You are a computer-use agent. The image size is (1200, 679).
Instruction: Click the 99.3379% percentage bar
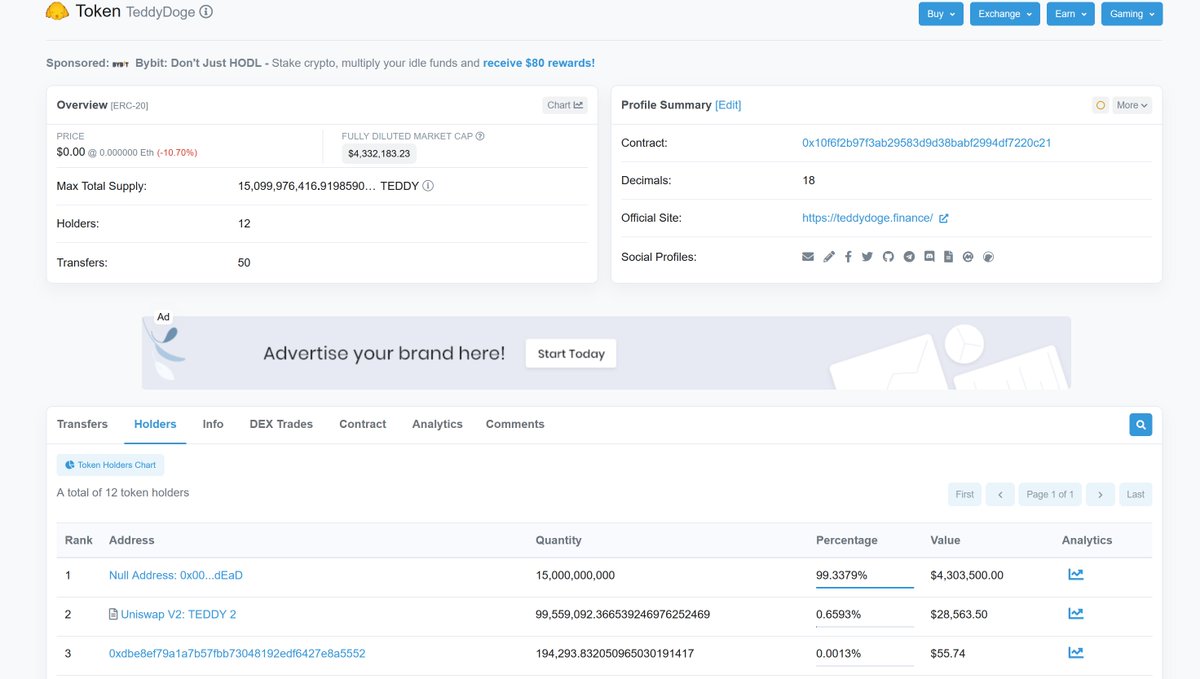(865, 587)
